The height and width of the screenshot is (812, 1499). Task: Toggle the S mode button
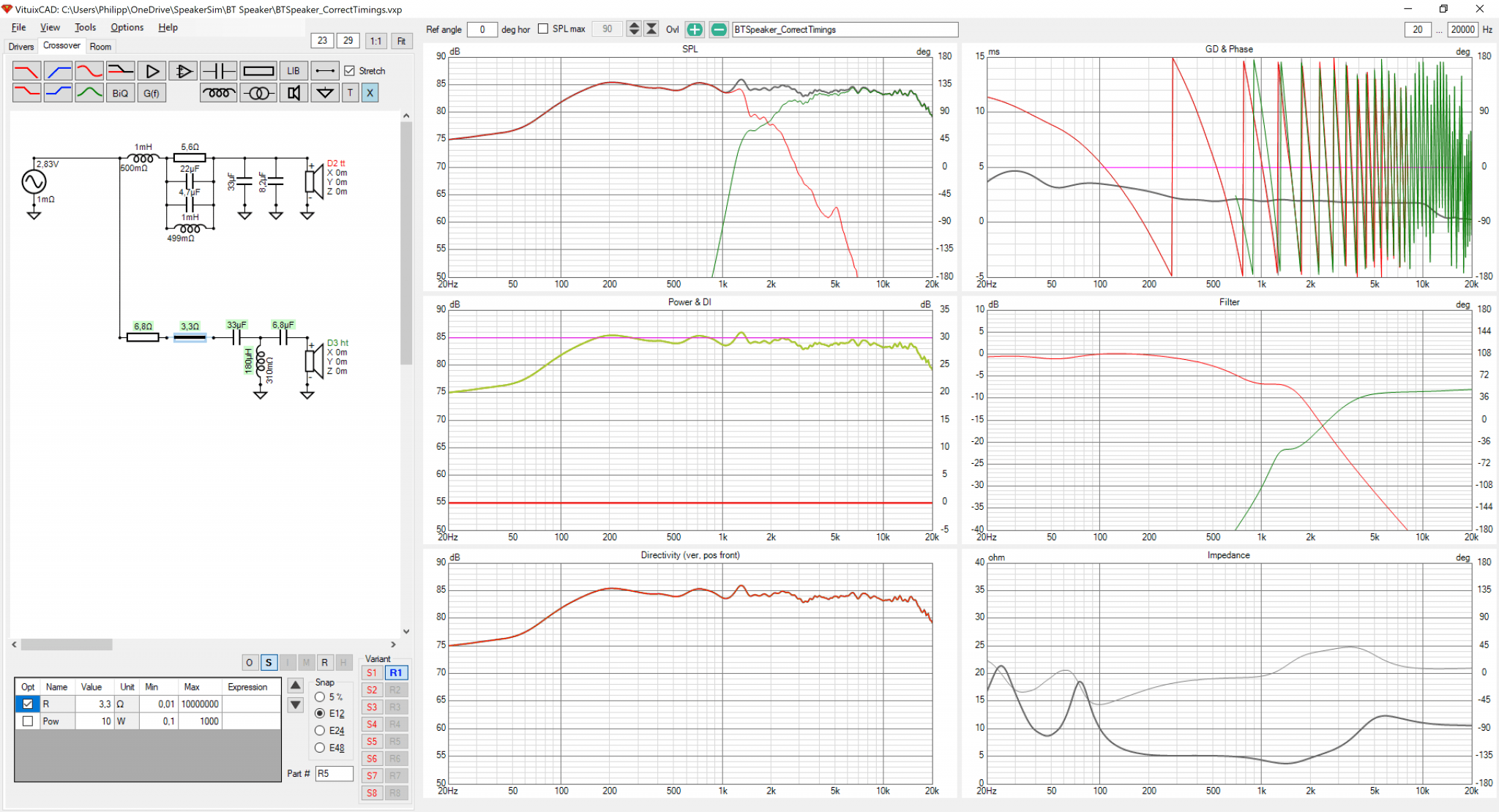coord(269,662)
